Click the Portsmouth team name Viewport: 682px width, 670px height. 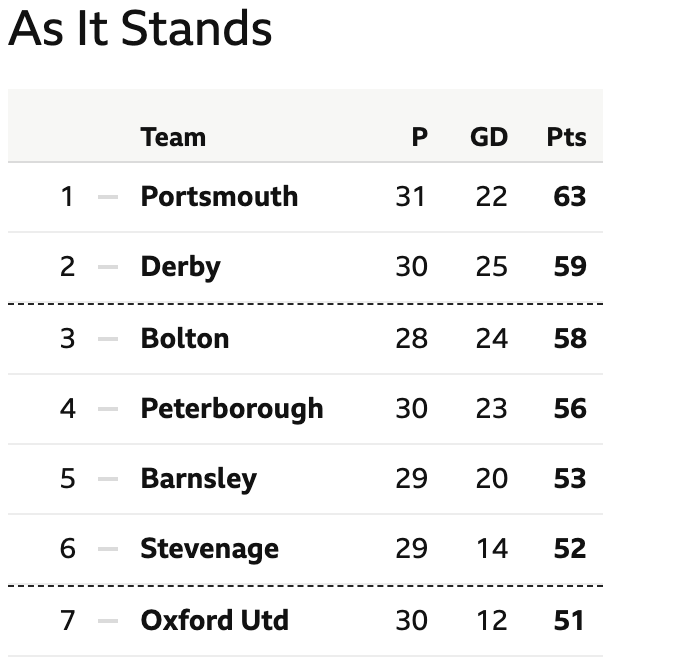pyautogui.click(x=219, y=197)
